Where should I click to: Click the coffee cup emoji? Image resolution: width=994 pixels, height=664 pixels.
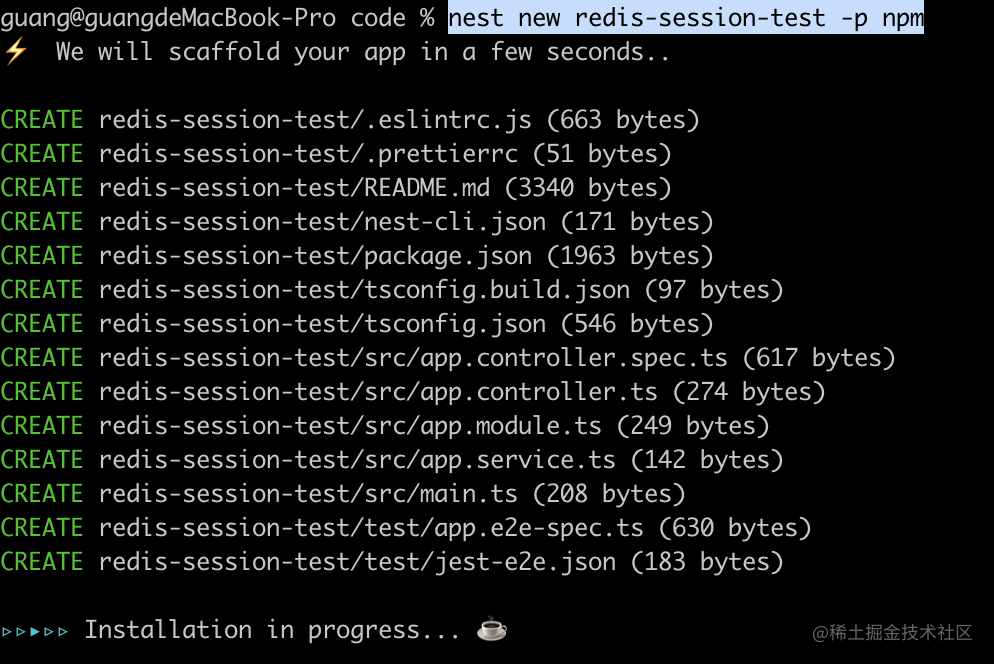[492, 630]
